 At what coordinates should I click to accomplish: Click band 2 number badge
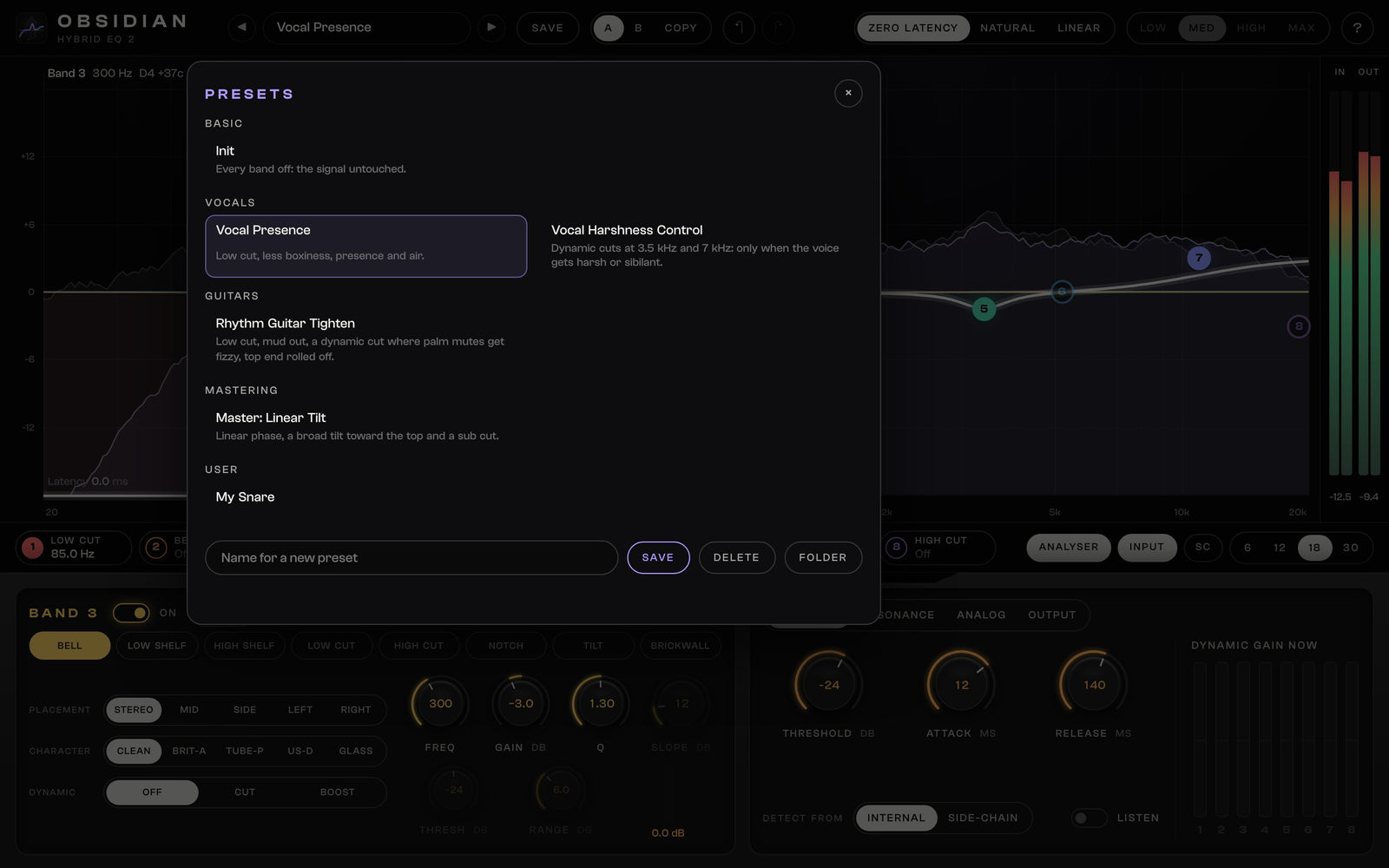tap(156, 547)
